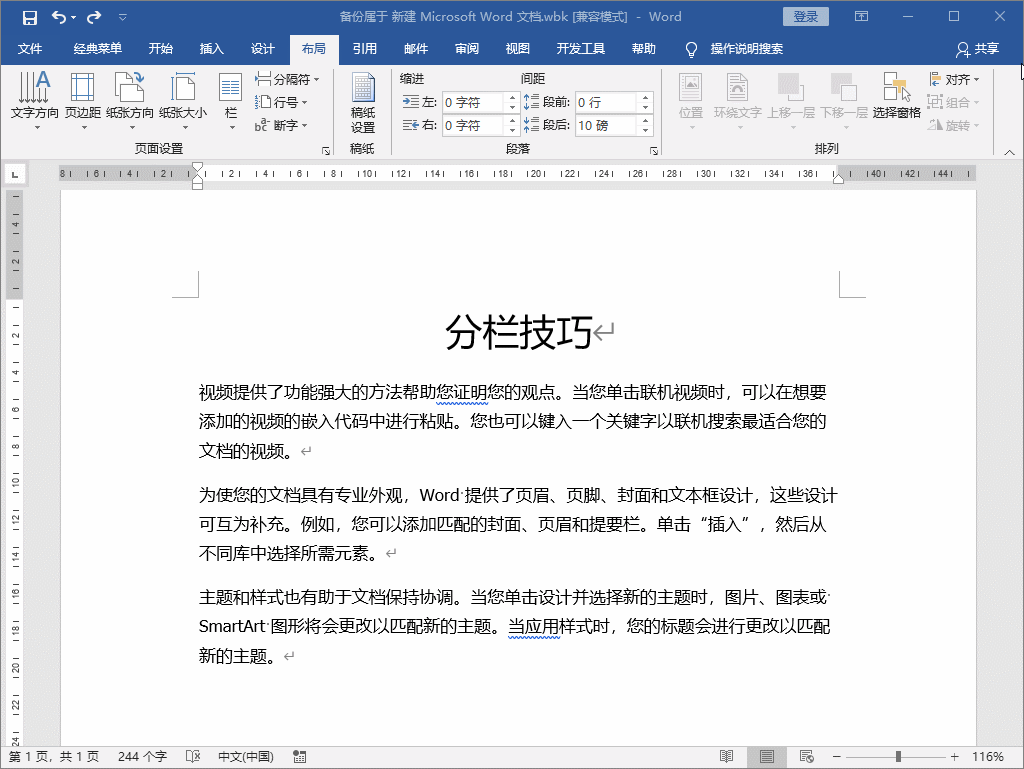This screenshot has height=769, width=1024.
Task: Click the 环绕文字 wrap text icon
Action: coord(737,101)
